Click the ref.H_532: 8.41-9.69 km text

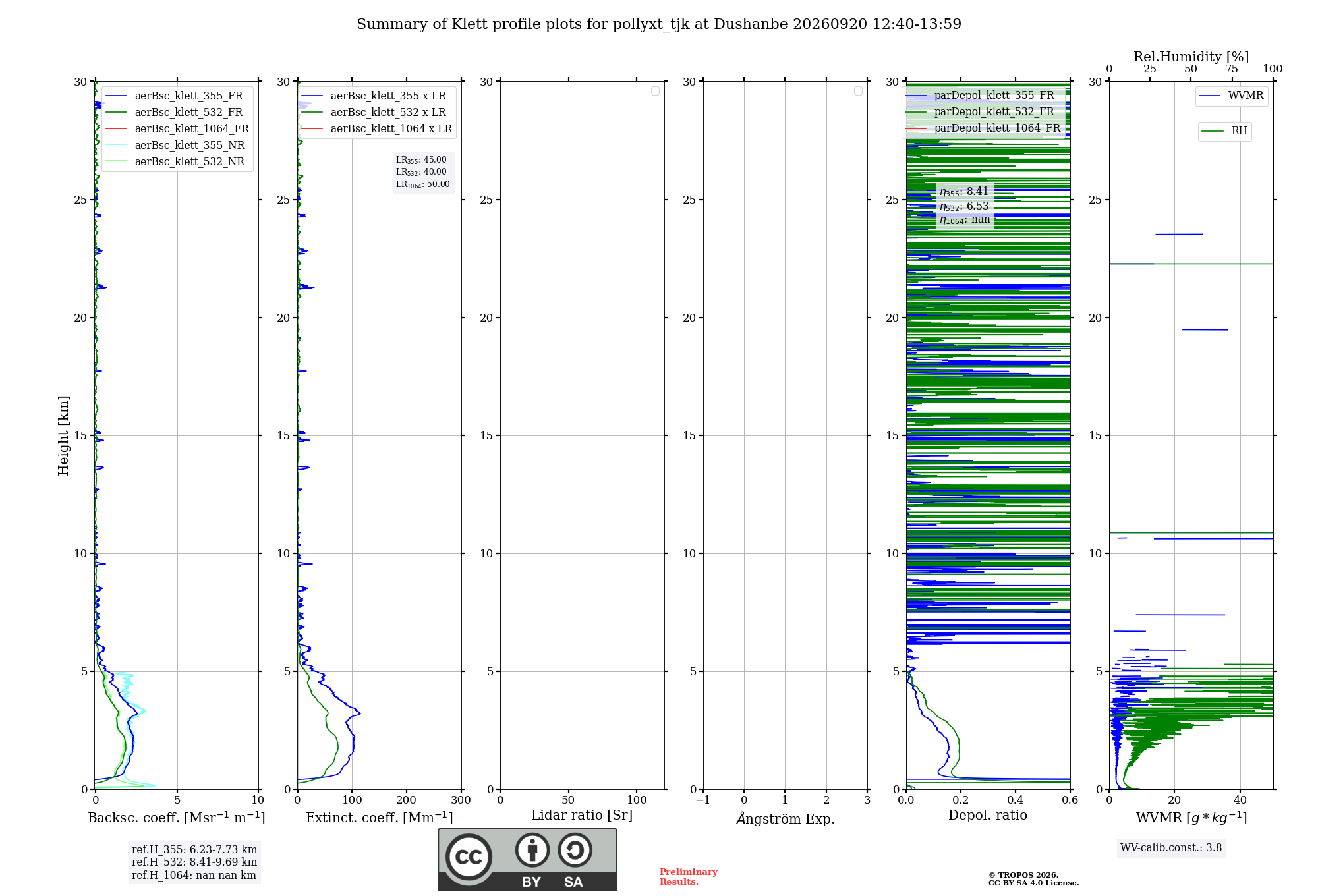[194, 862]
